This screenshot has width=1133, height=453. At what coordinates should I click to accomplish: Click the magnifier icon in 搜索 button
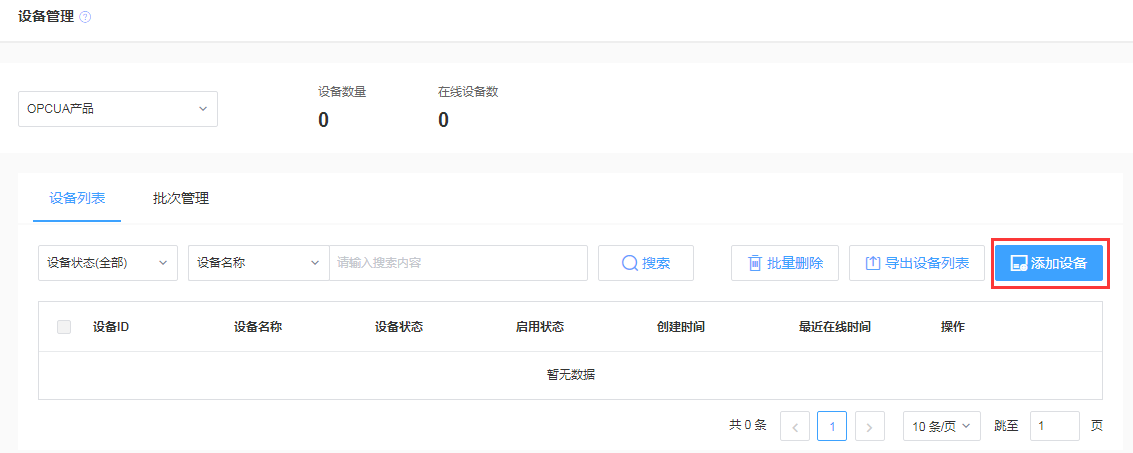point(630,263)
